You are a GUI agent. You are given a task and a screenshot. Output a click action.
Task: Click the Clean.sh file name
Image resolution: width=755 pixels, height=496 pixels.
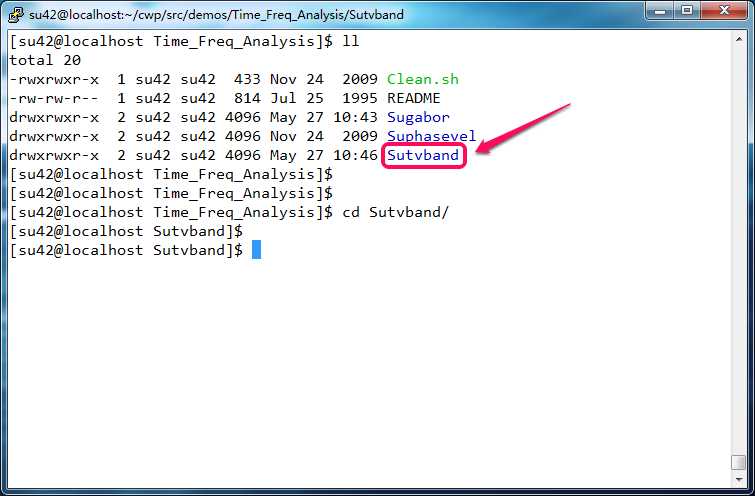click(423, 79)
